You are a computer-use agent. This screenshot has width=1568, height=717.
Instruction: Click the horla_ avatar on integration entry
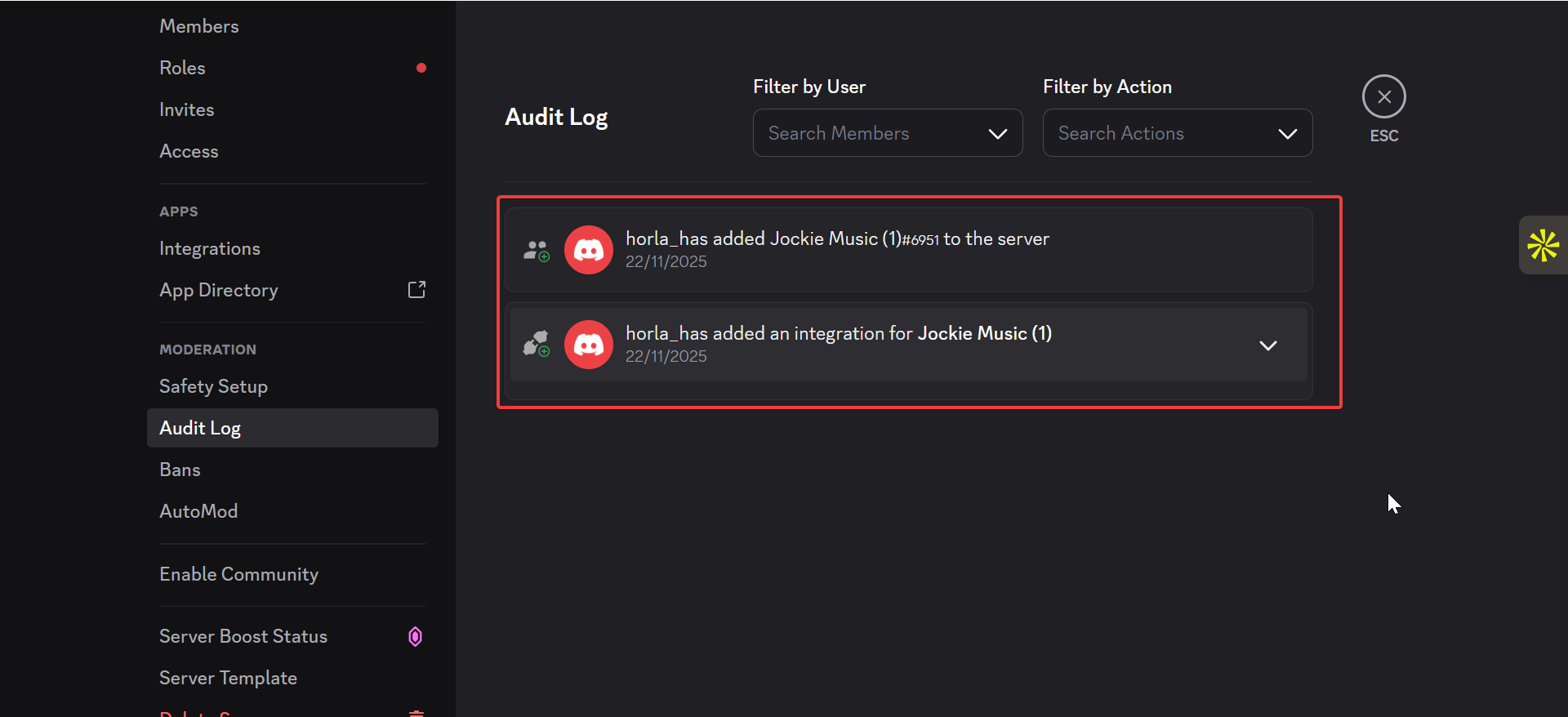[588, 345]
